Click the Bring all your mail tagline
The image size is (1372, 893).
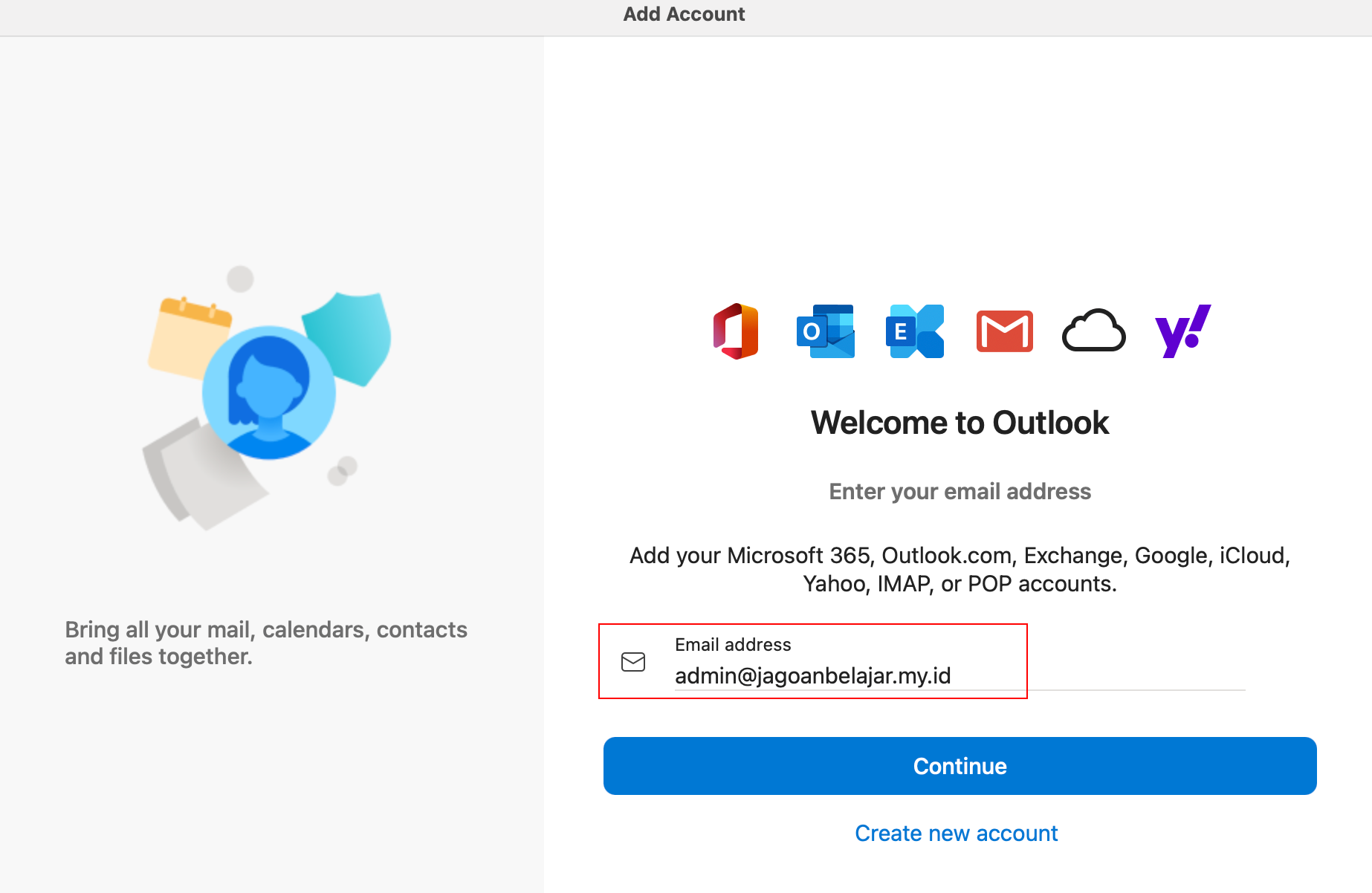(x=266, y=643)
